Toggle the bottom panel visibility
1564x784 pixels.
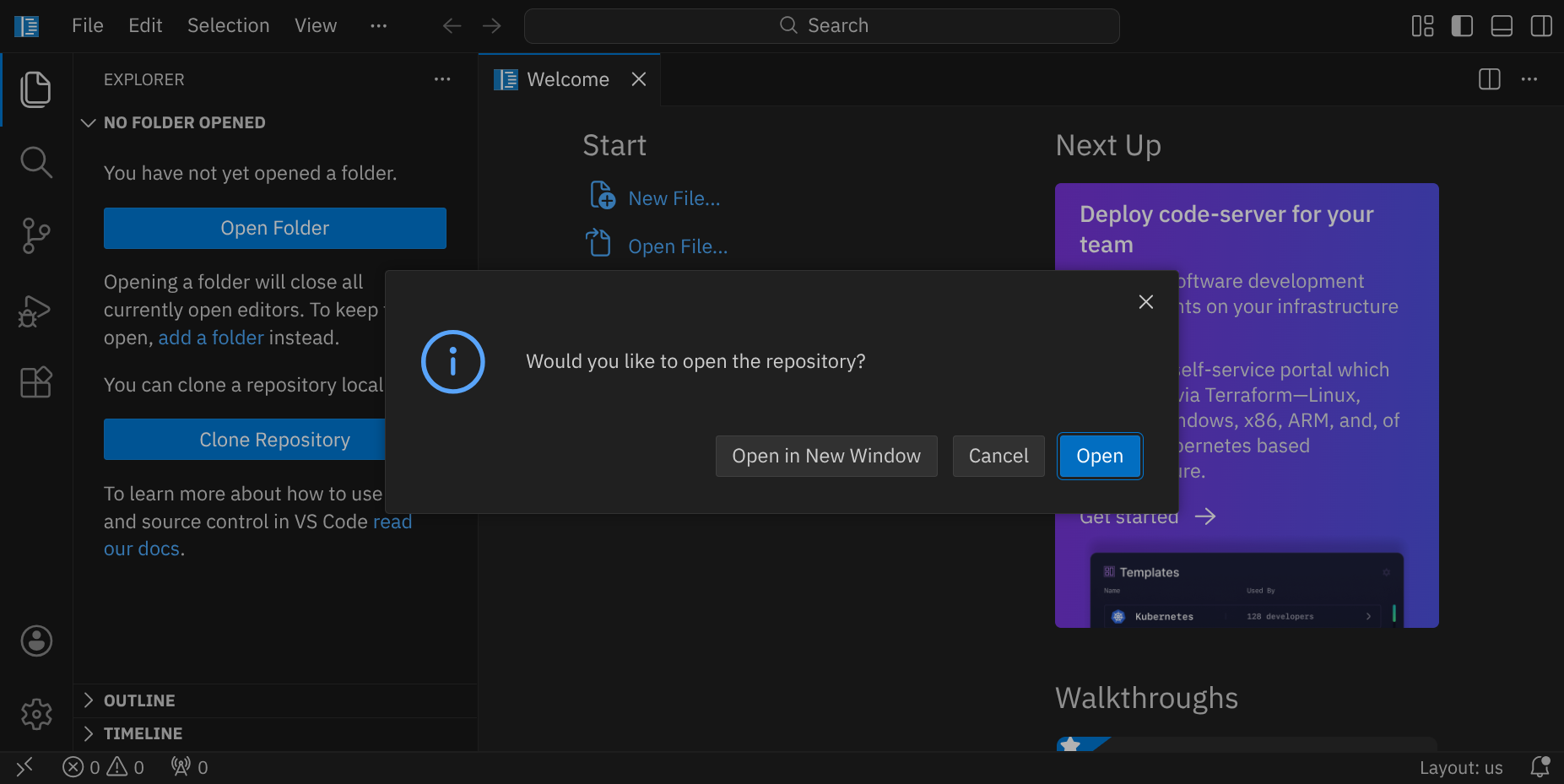[x=1502, y=26]
